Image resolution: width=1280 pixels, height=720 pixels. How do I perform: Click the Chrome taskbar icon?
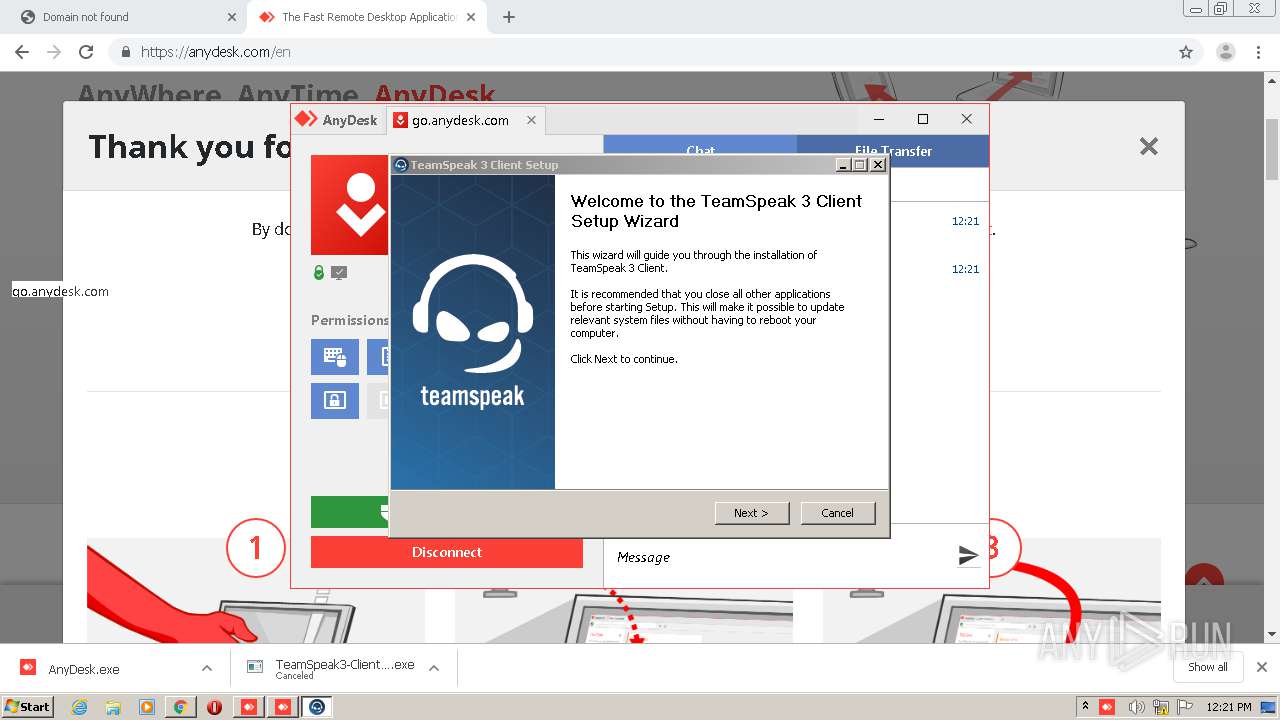pyautogui.click(x=181, y=707)
